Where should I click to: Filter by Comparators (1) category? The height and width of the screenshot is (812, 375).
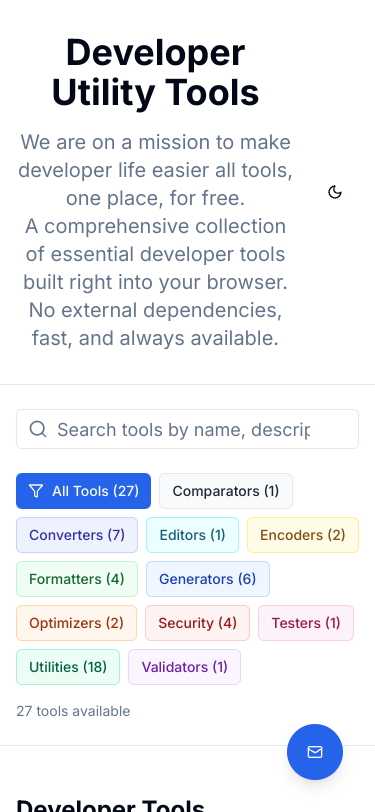(x=226, y=491)
